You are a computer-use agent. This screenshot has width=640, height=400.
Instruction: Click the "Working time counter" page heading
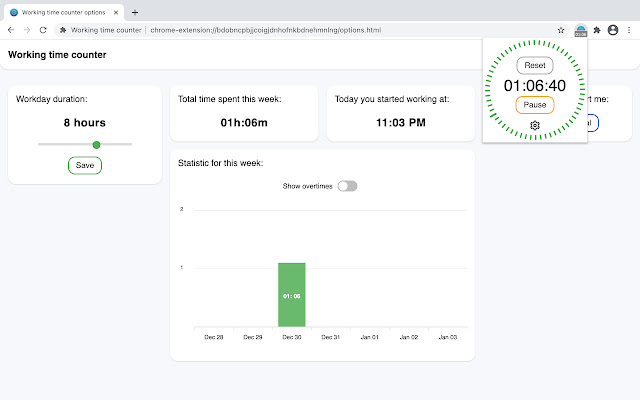coord(57,55)
